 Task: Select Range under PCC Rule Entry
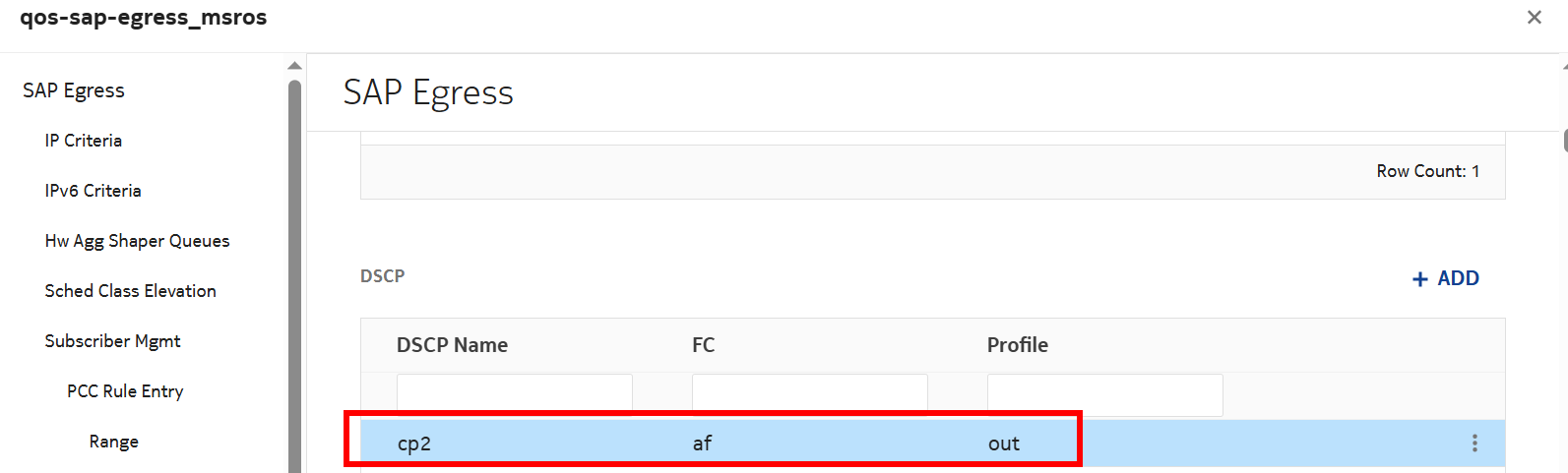(113, 442)
